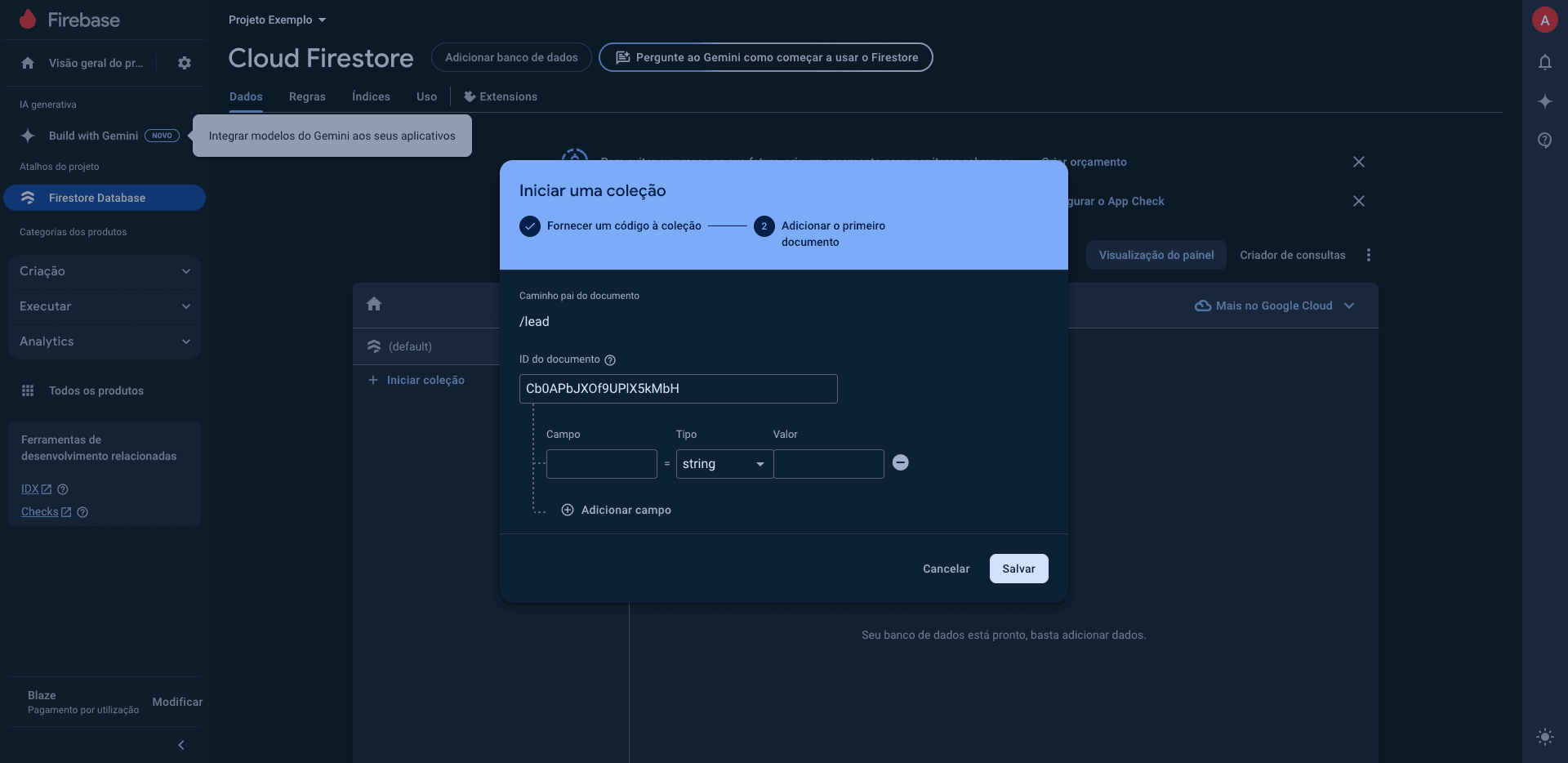Expand Criação category

click(105, 271)
